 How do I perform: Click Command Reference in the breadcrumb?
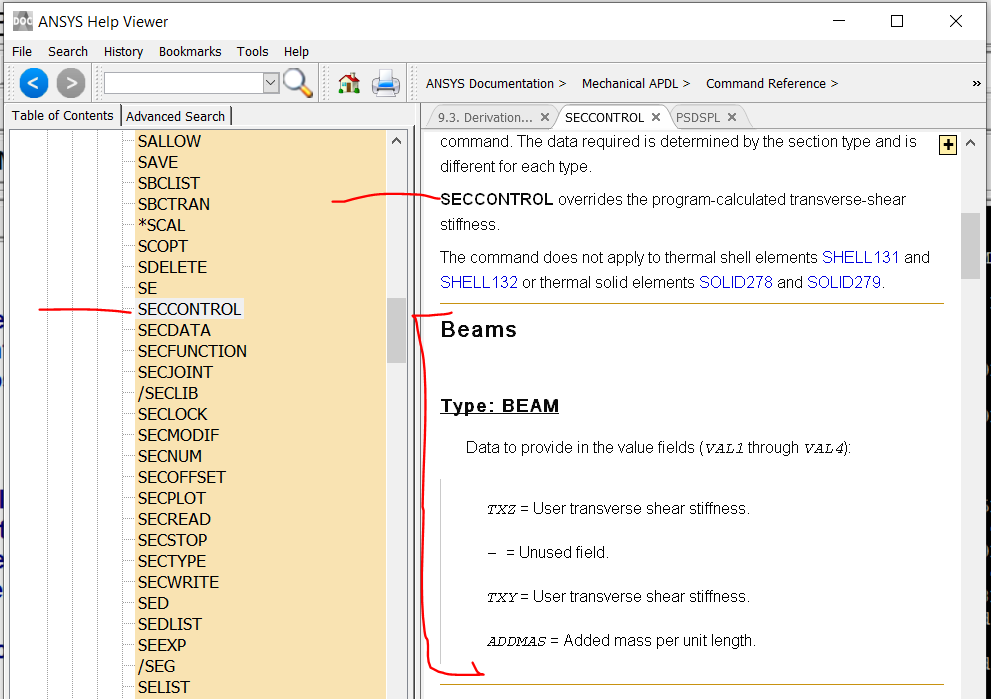click(765, 84)
